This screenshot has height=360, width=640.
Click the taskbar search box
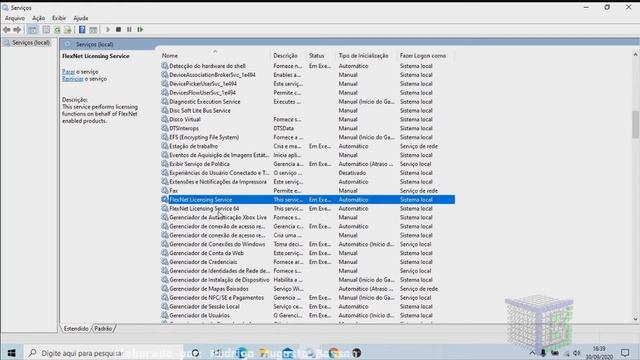pyautogui.click(x=104, y=353)
